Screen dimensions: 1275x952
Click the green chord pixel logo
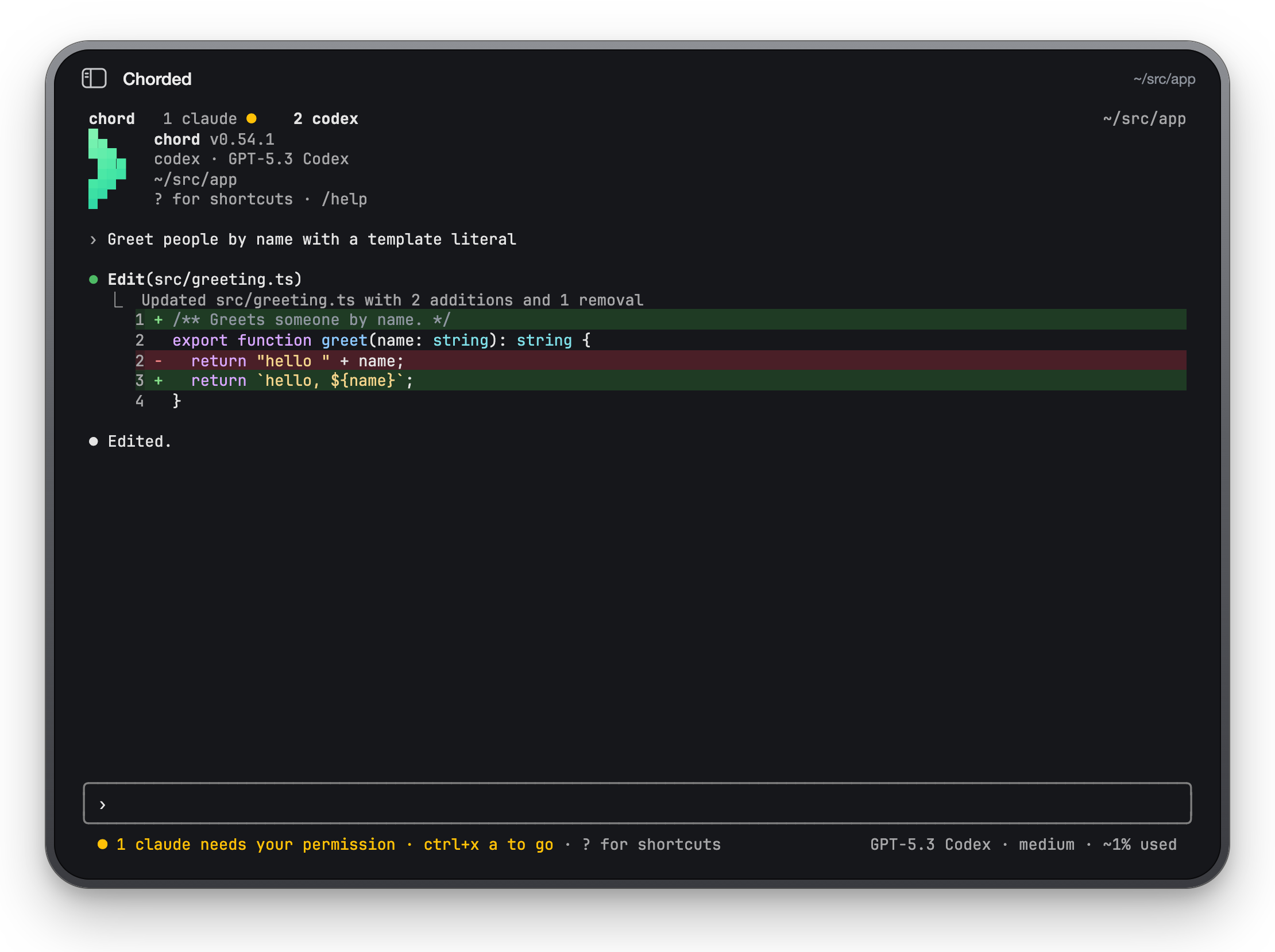107,169
